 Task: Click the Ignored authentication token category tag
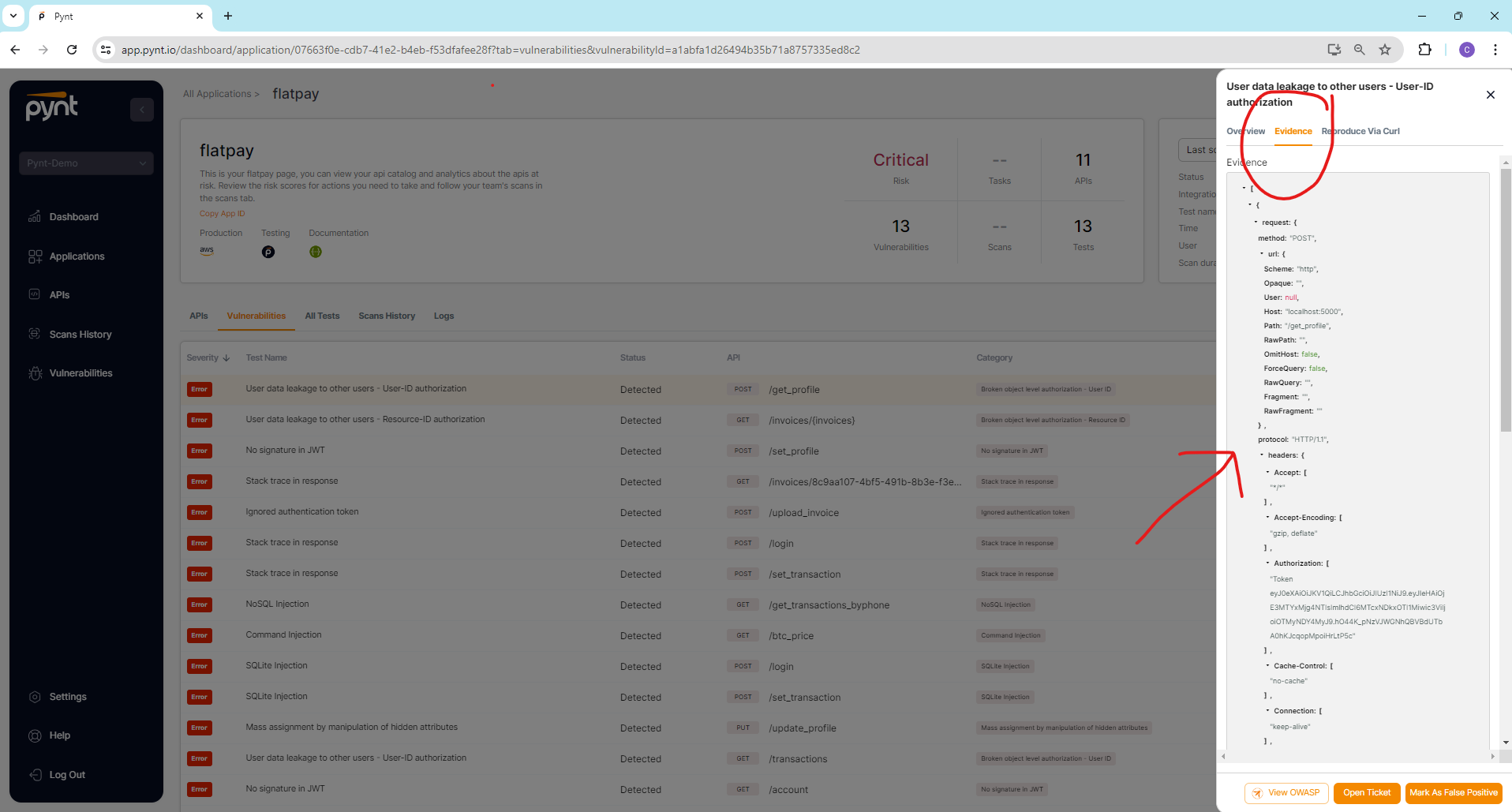(1025, 512)
